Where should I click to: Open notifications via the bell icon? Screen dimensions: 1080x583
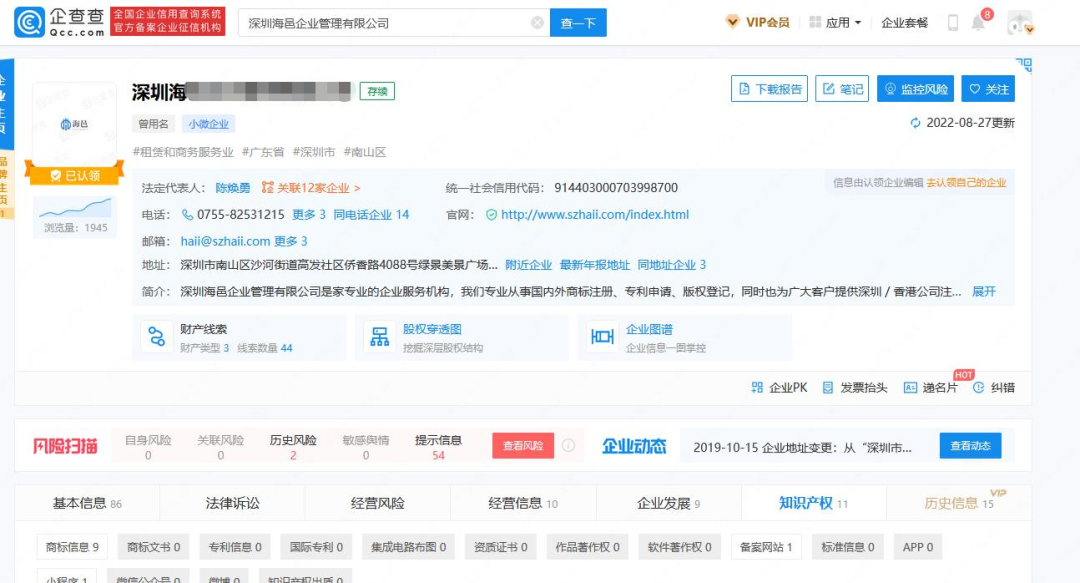point(975,21)
